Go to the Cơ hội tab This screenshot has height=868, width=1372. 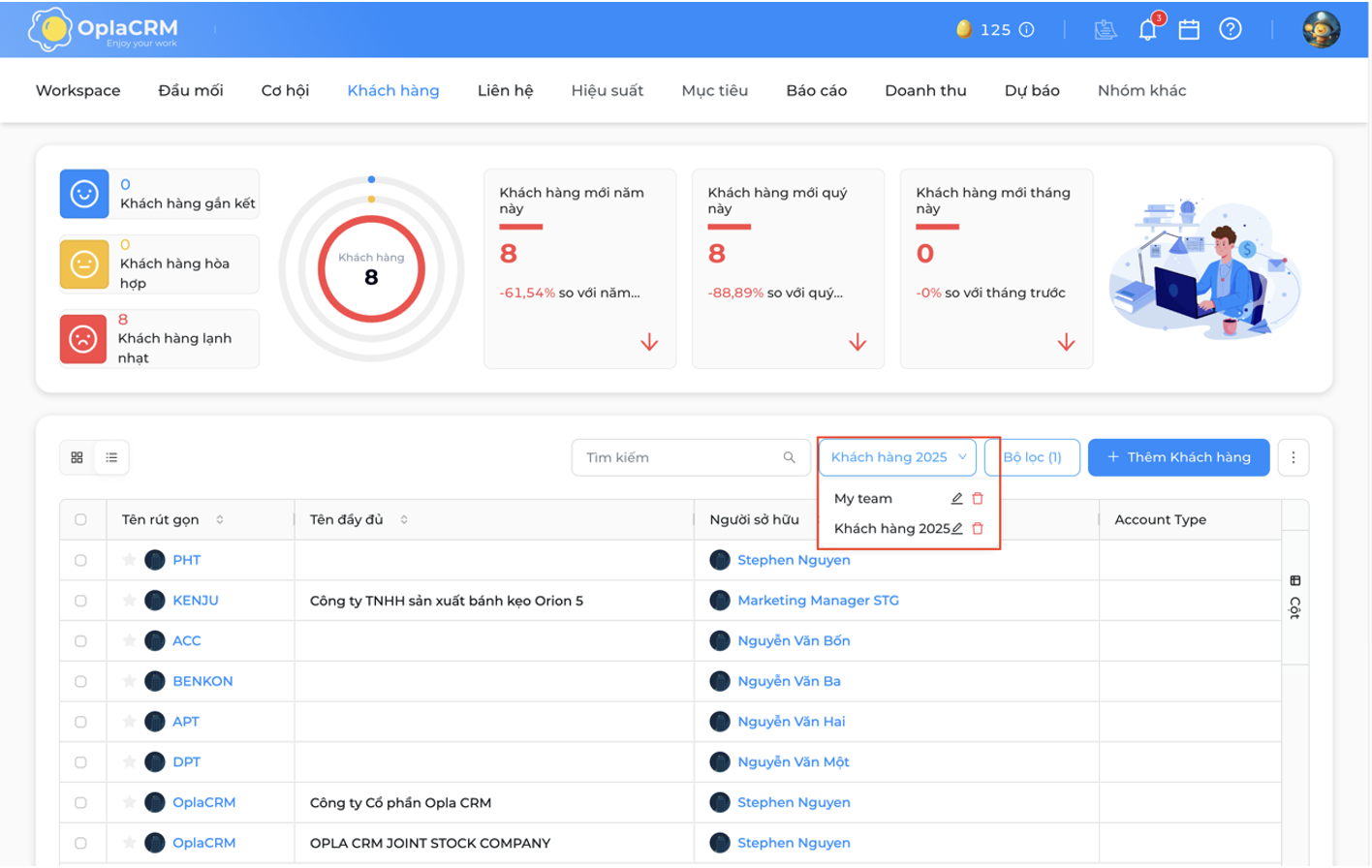(x=285, y=90)
